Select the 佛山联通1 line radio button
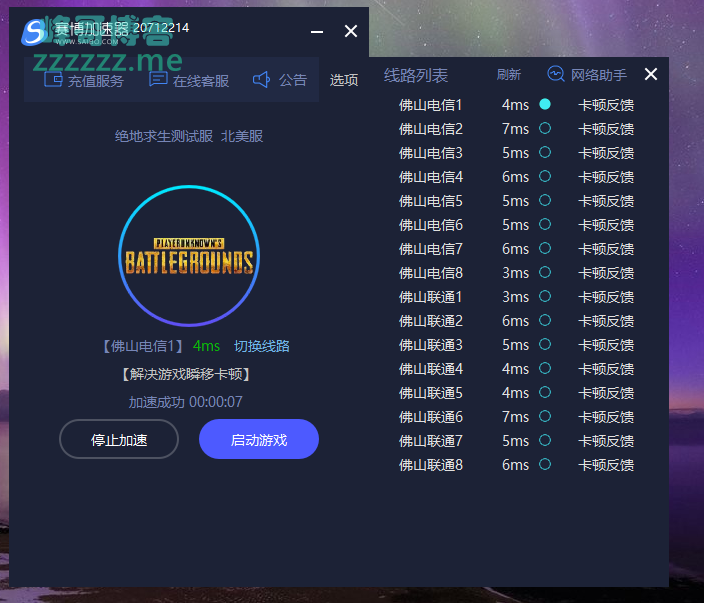 (545, 296)
